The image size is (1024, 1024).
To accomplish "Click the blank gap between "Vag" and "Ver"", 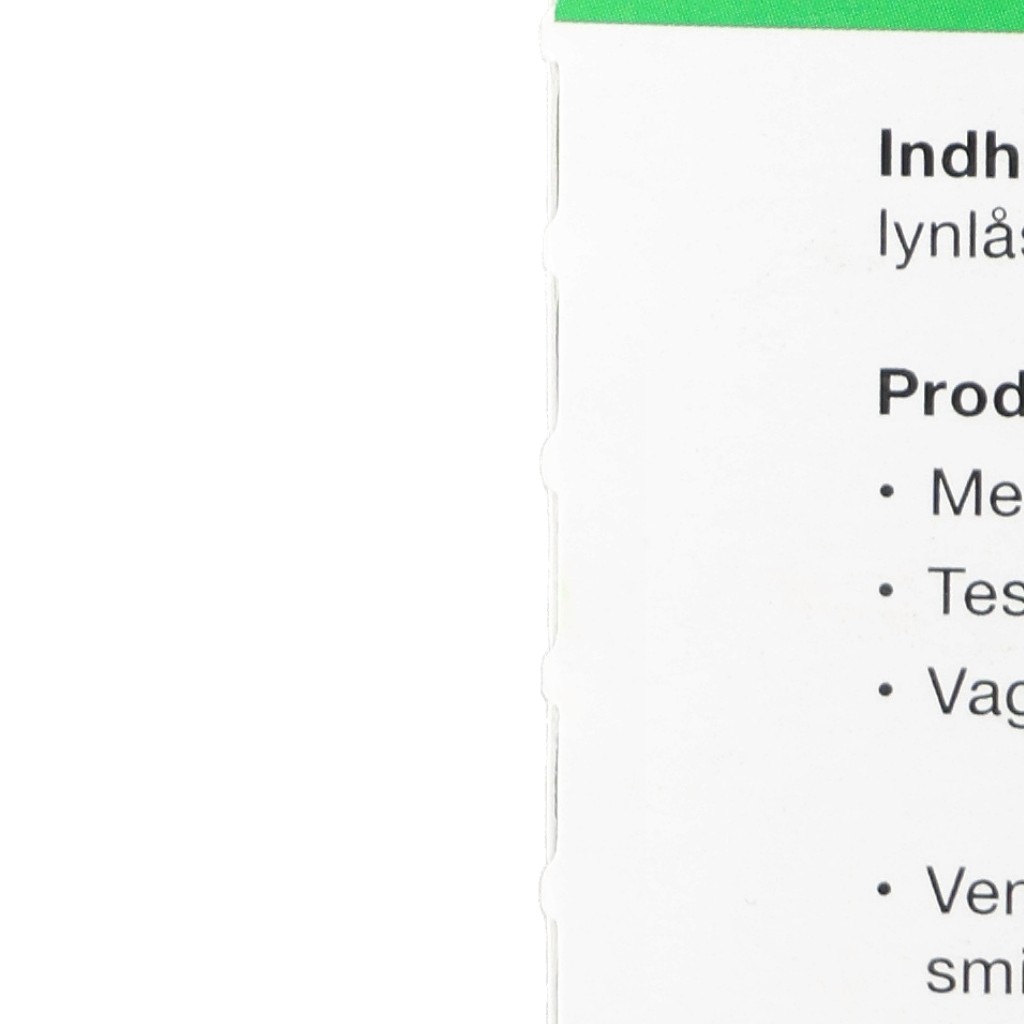I will tap(950, 790).
